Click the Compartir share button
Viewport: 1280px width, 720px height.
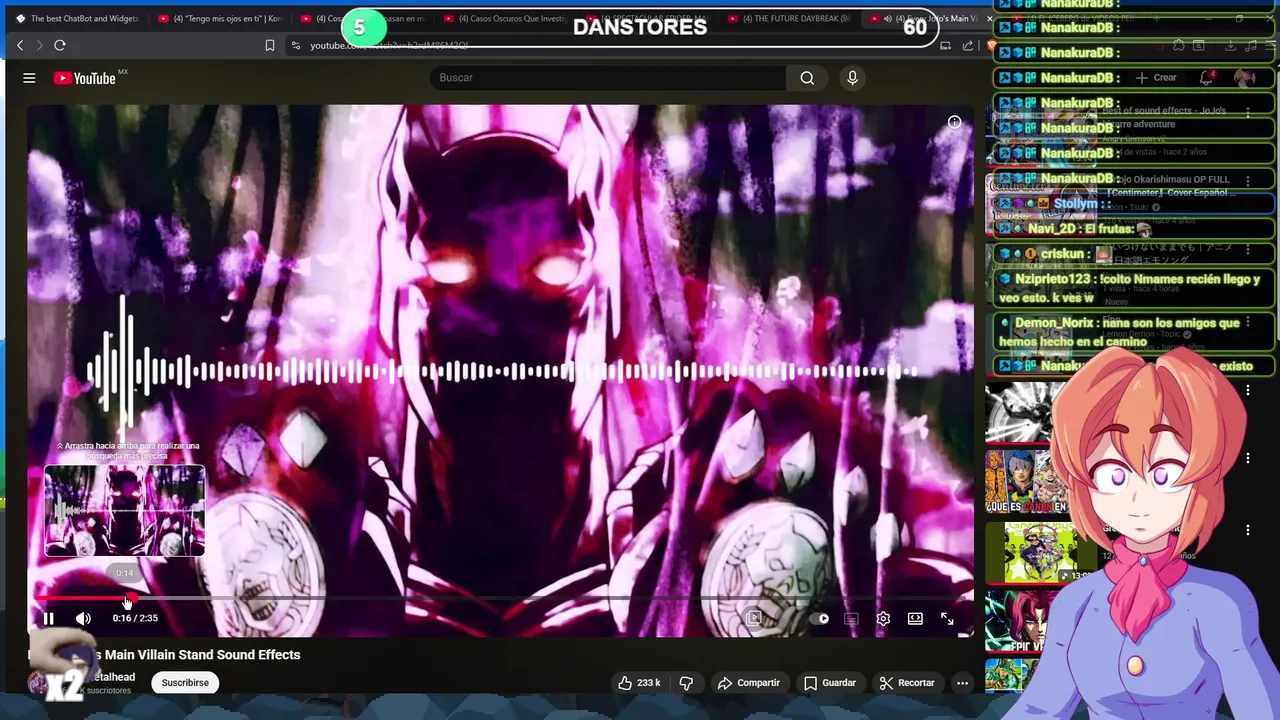748,683
